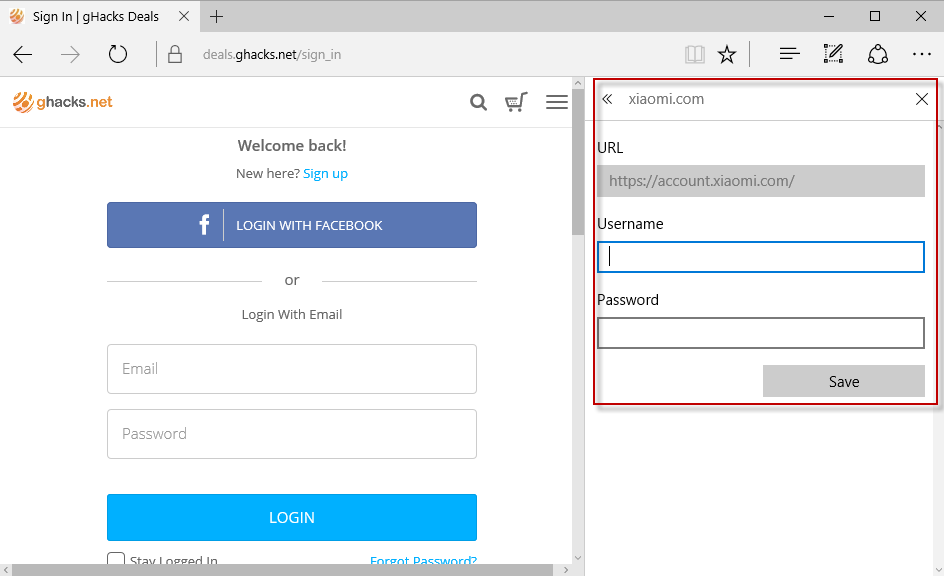Save the xiaomi.com credentials

(844, 381)
